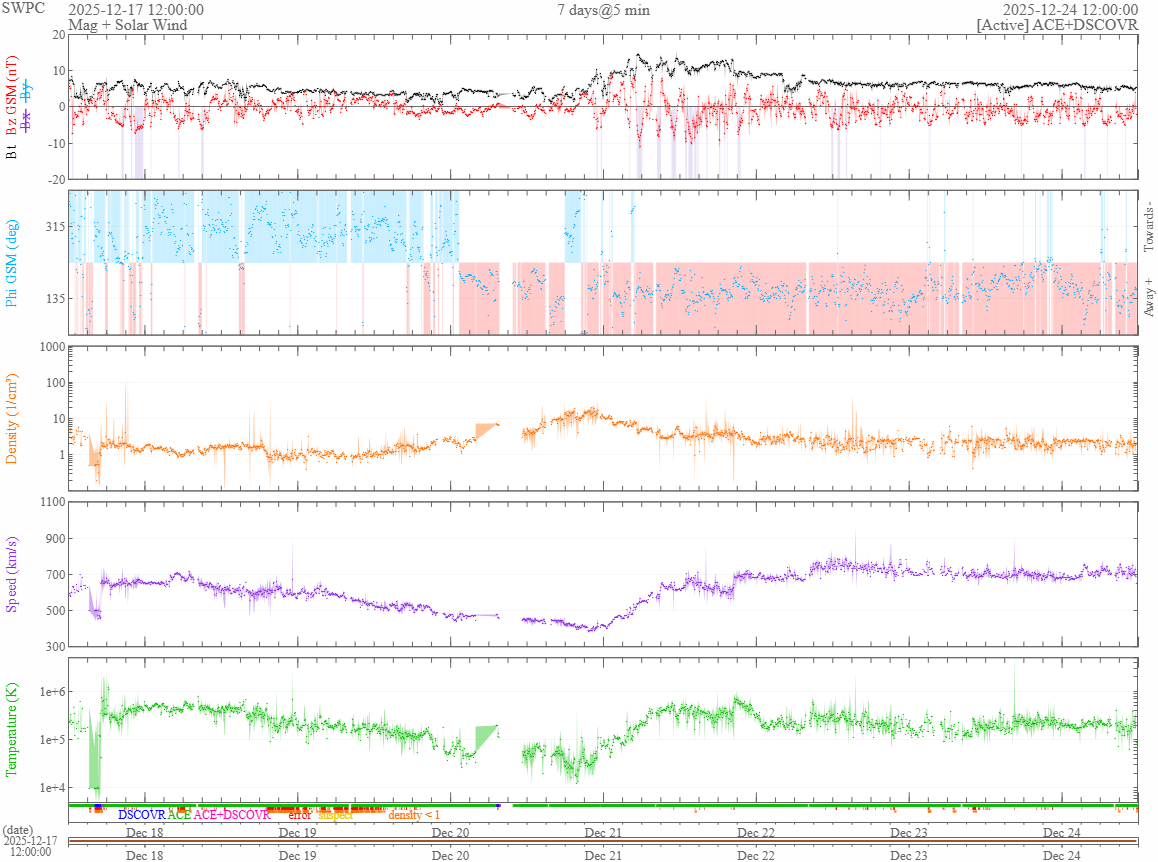Click the Phi GSM (deg) axis label
Viewport: 1158px width, 862px height.
[x=13, y=263]
